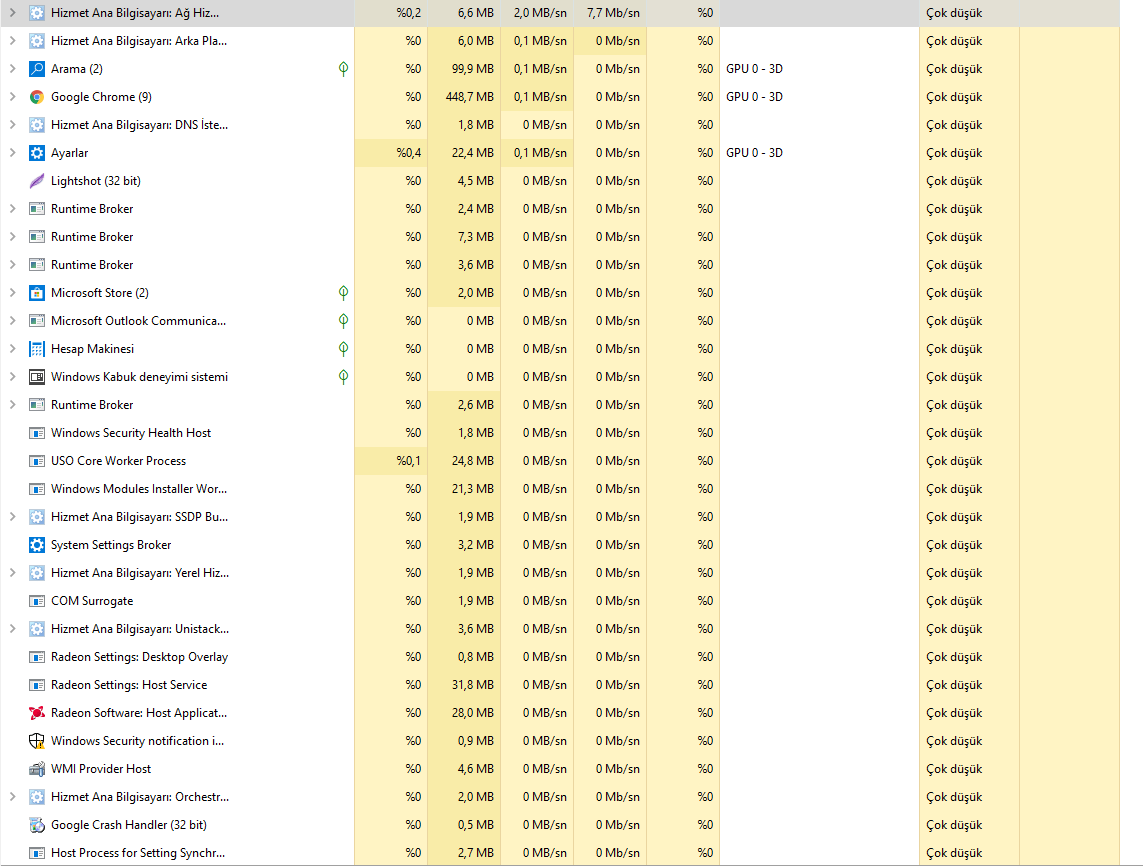Click the leaf icon beside Hesap Makinesi

pyautogui.click(x=343, y=349)
